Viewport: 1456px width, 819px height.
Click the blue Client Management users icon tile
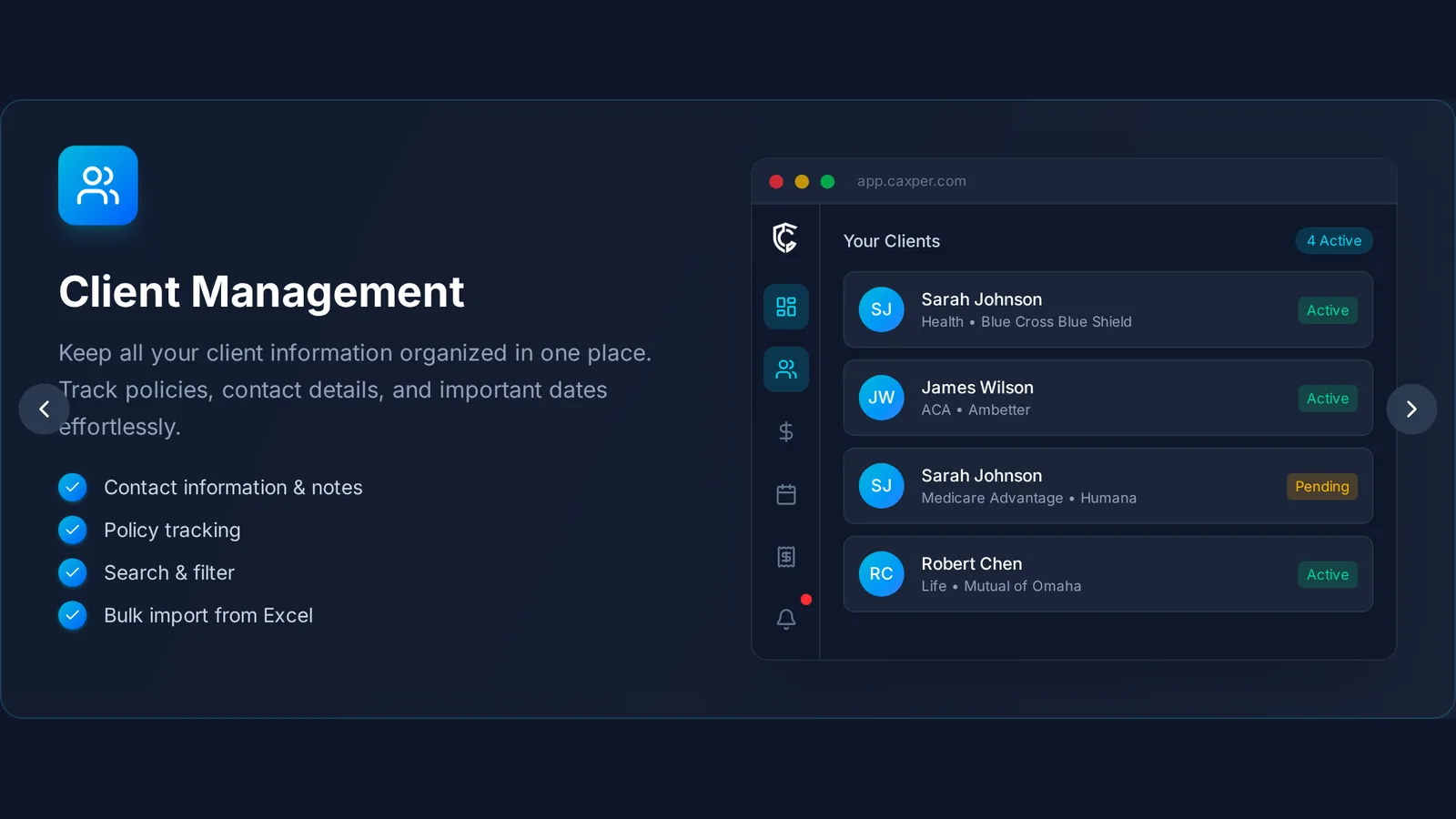[98, 186]
